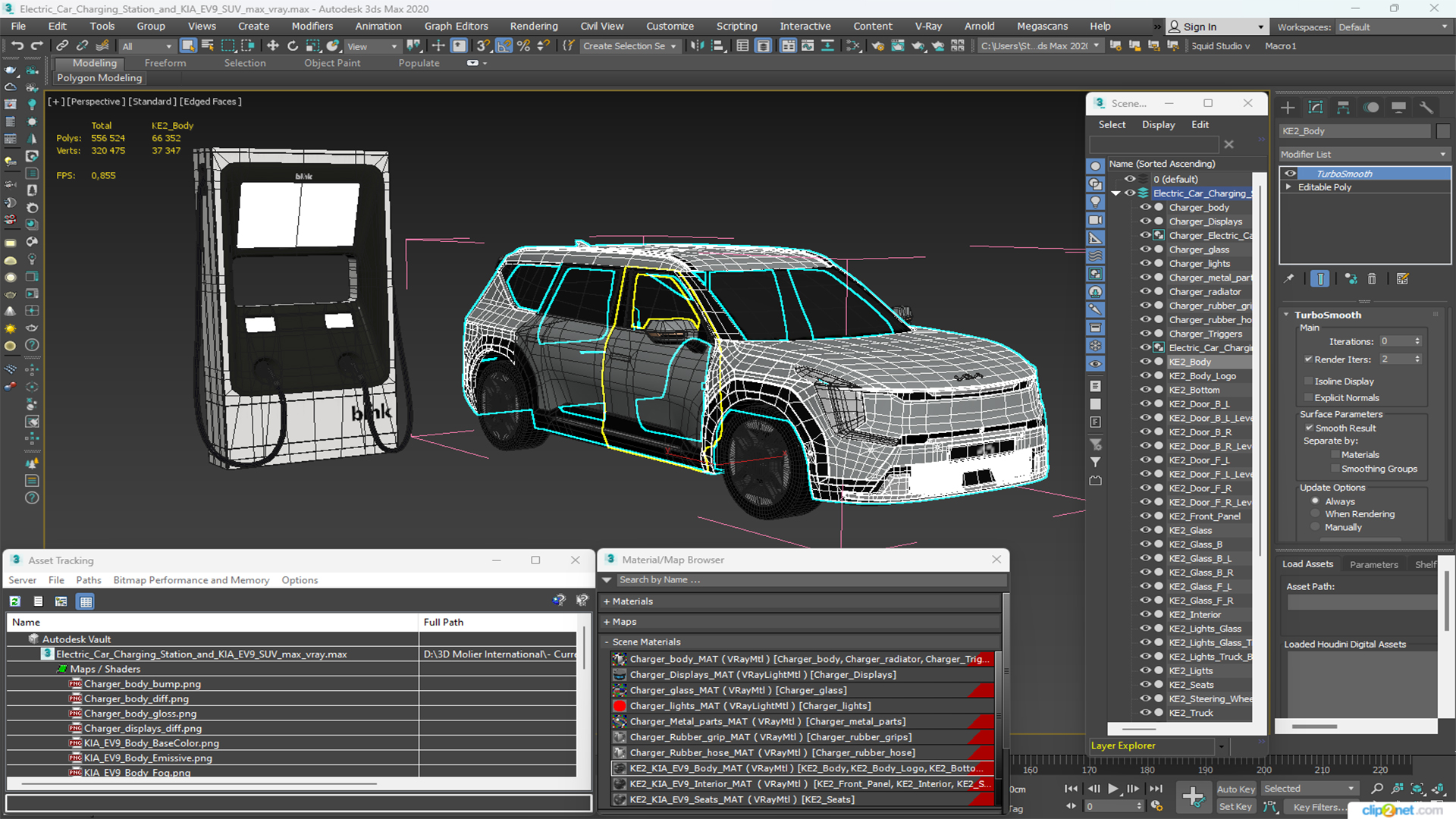Click Pin Stack icon below modifier stack
The image size is (1456, 819).
1288,279
